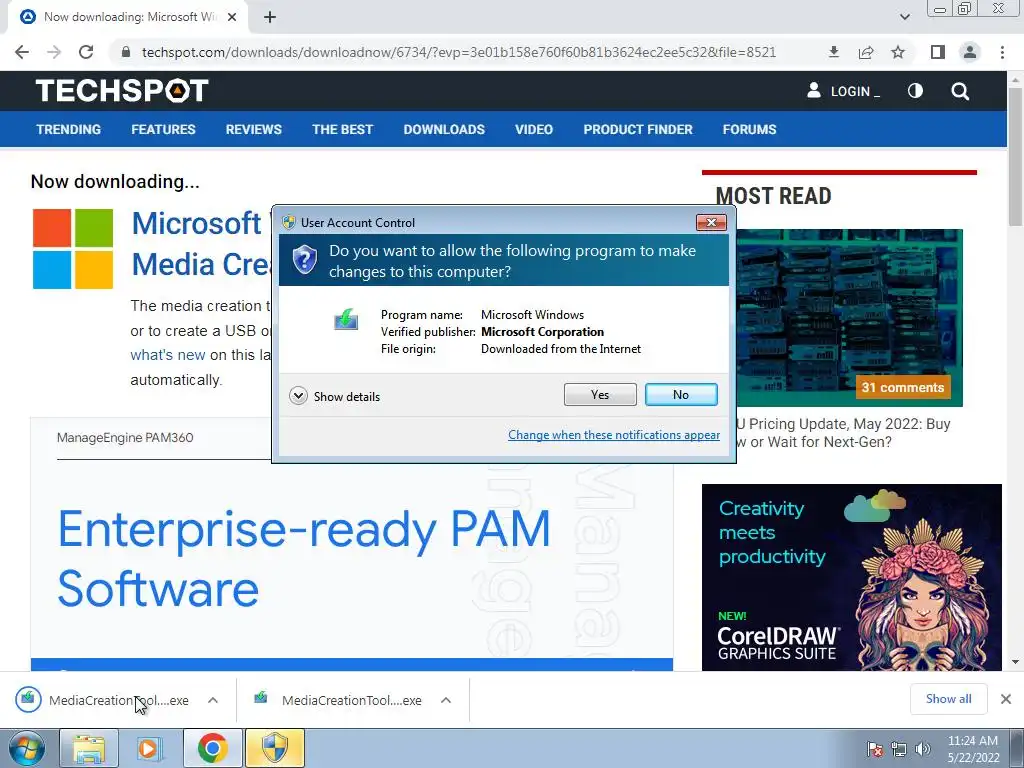Share this page via share icon
This screenshot has width=1024, height=768.
pyautogui.click(x=866, y=52)
